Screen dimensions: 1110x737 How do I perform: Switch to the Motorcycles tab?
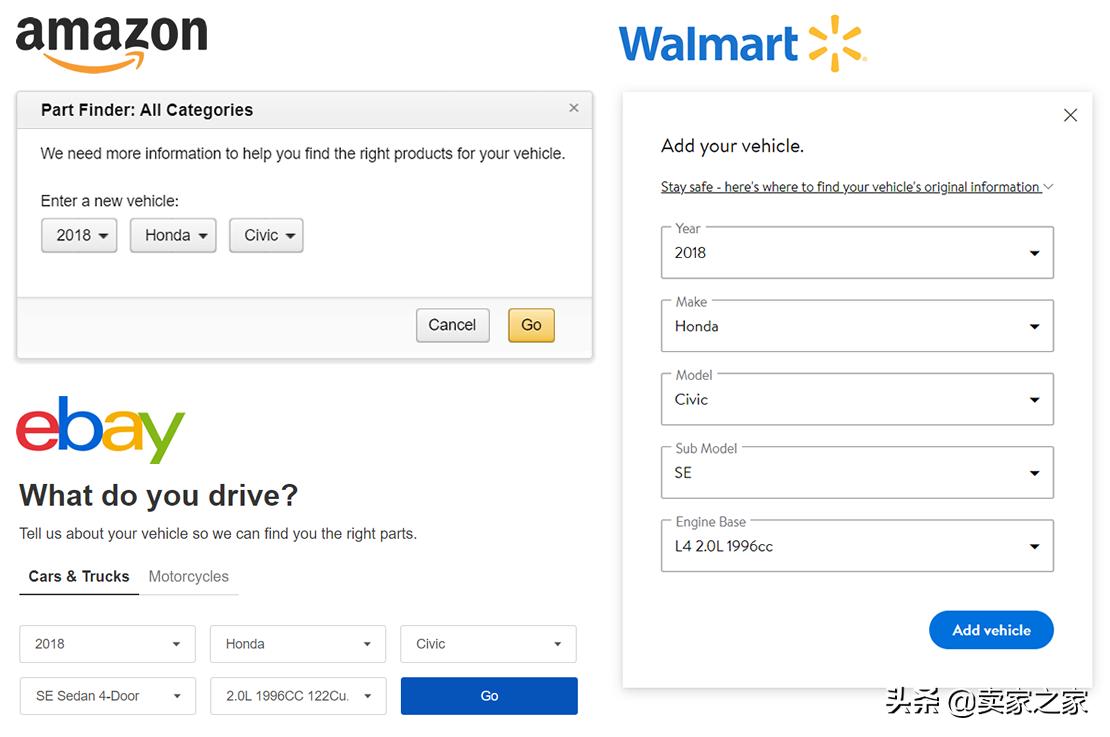tap(188, 576)
